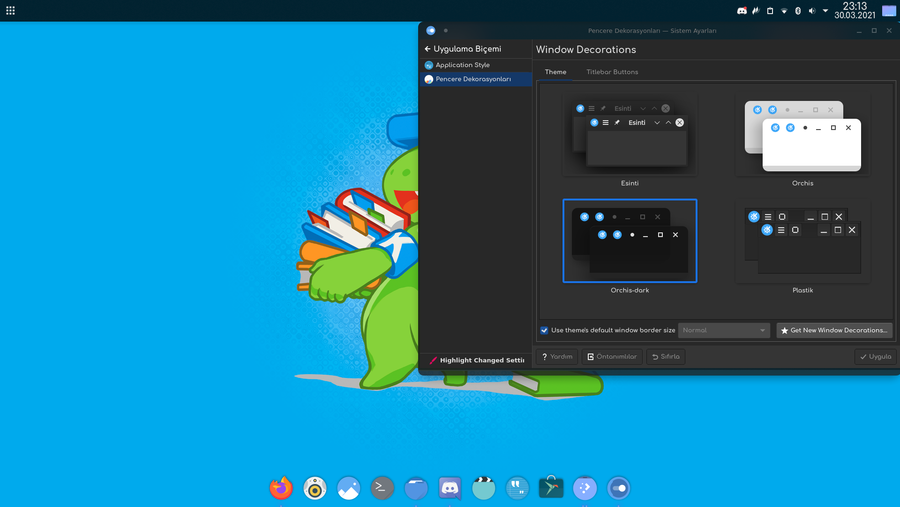Click the Get New Window Decorations button
900x507 pixels.
click(834, 330)
